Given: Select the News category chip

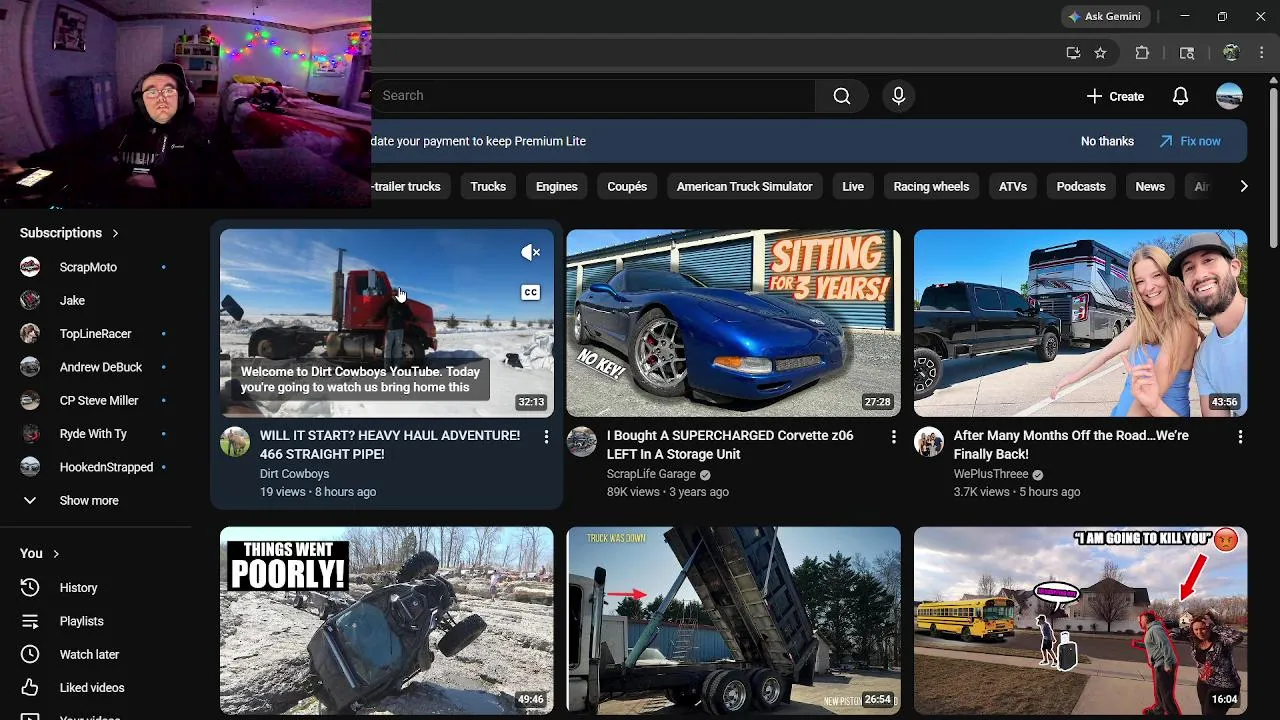Looking at the screenshot, I should coord(1150,186).
